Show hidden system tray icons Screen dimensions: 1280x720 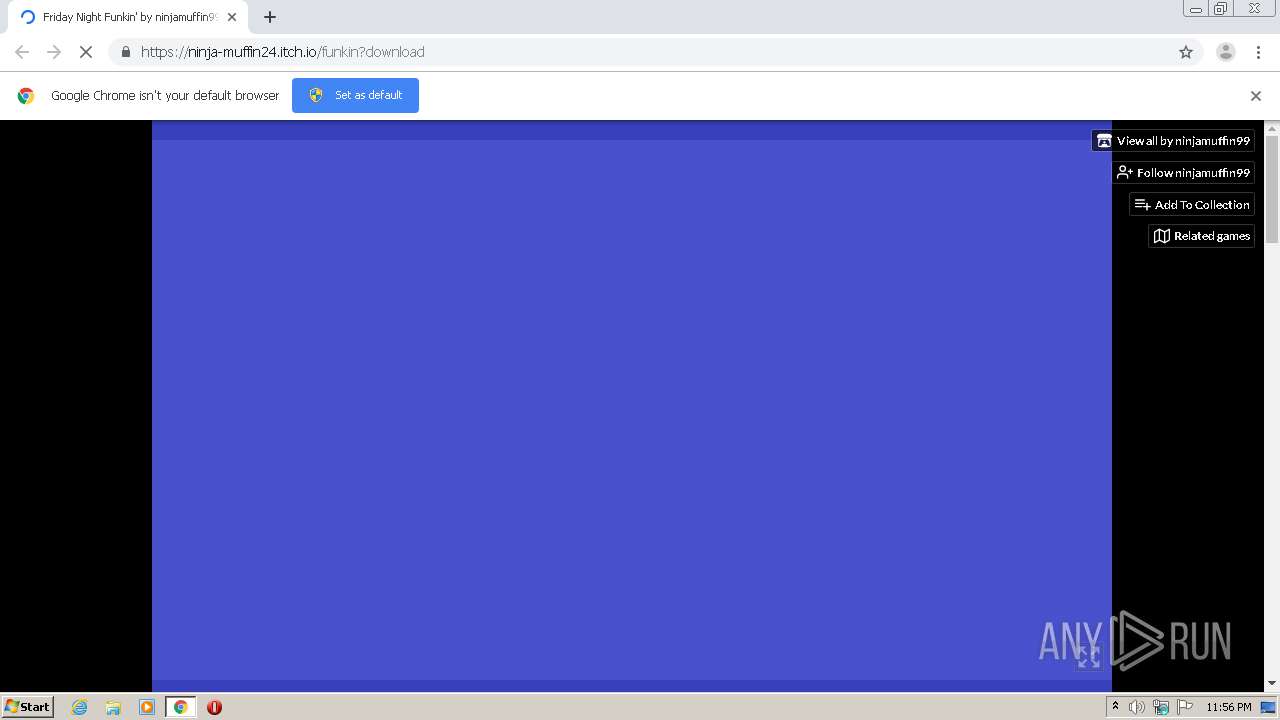1115,707
